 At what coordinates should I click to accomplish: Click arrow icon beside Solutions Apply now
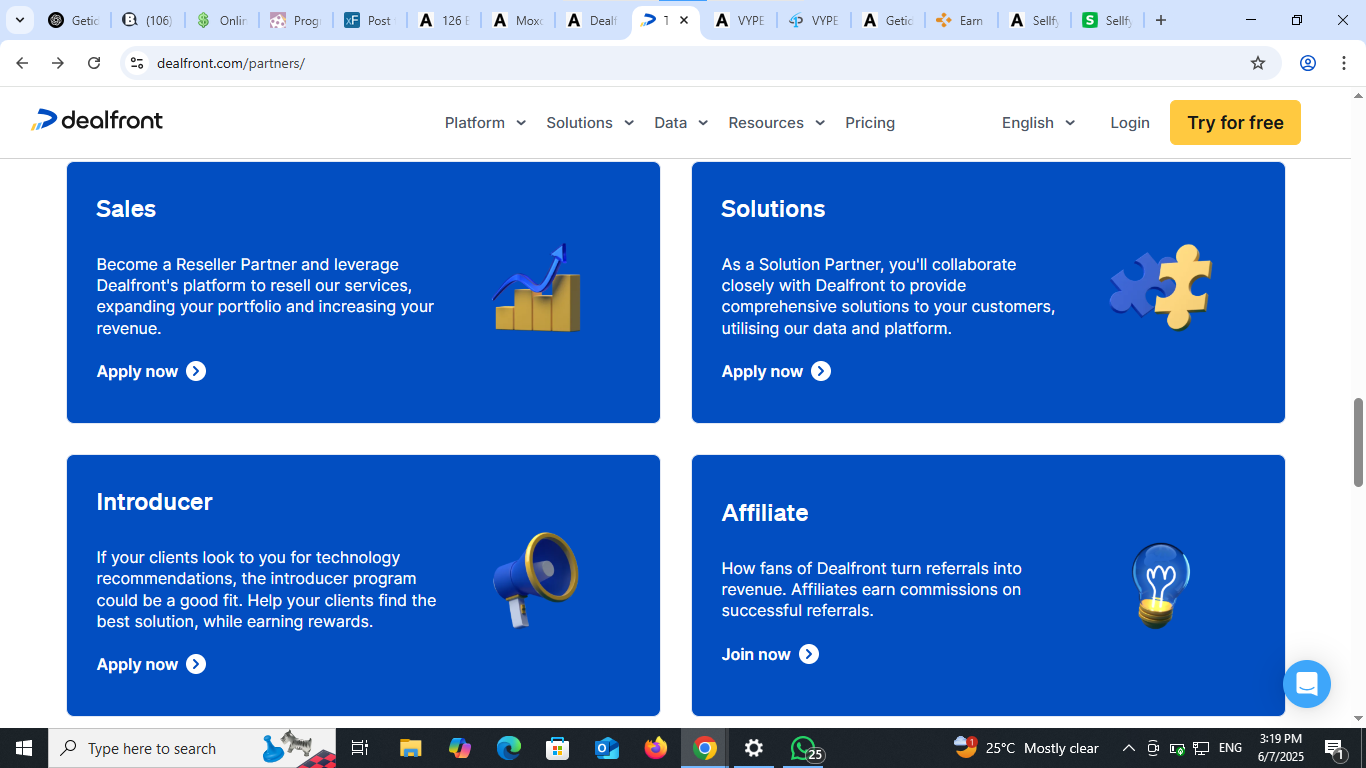click(x=821, y=371)
